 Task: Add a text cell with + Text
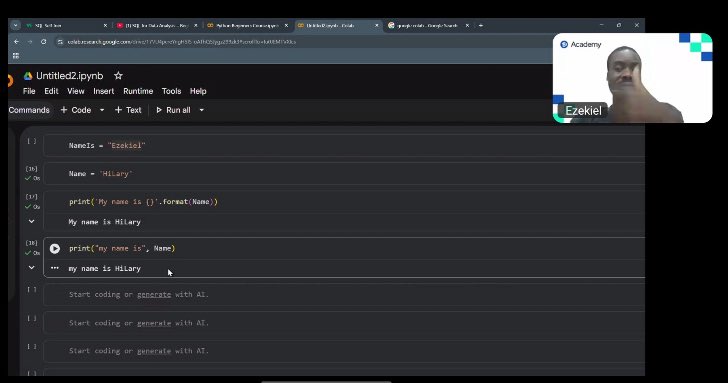click(x=128, y=110)
